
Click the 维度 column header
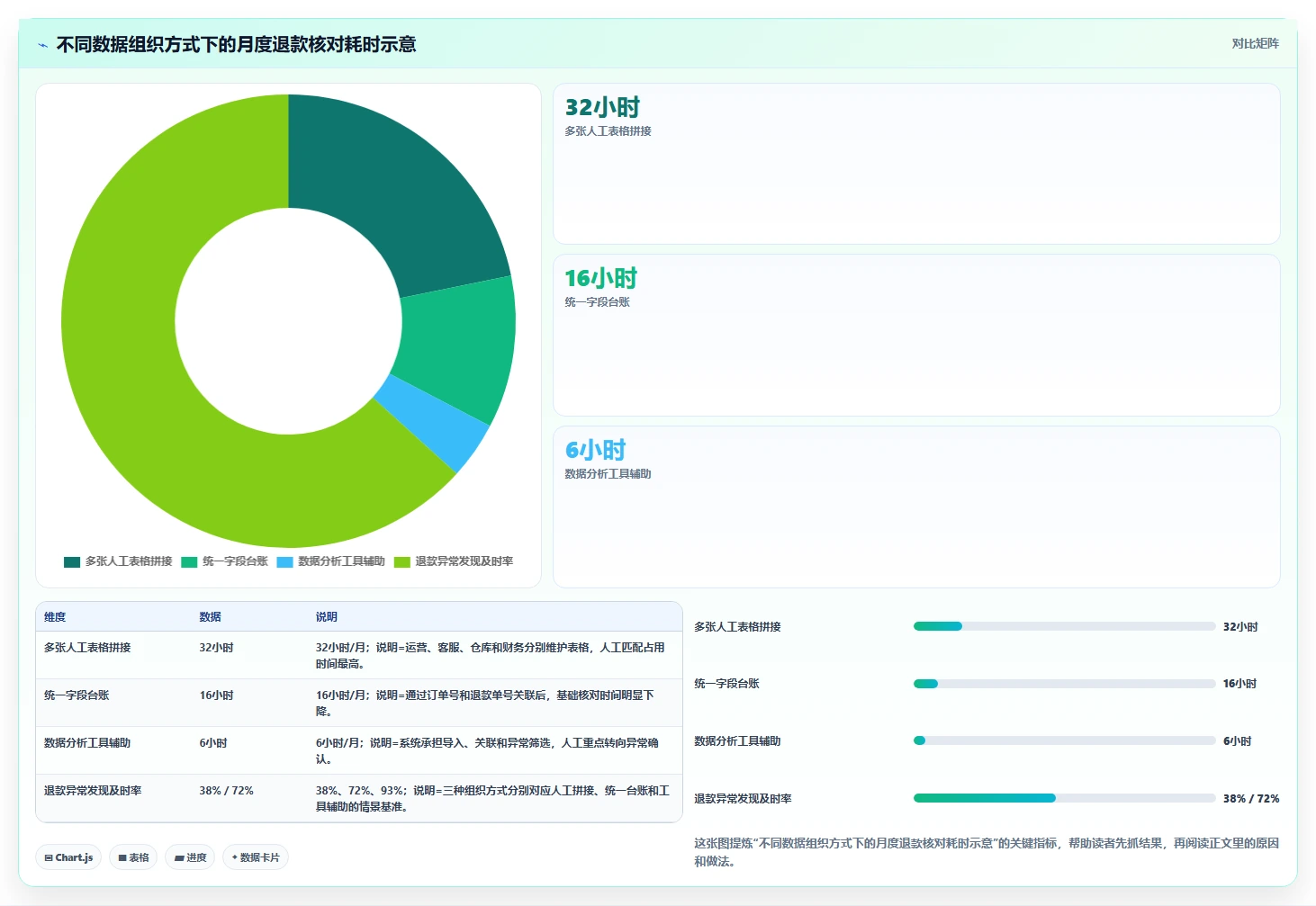click(55, 617)
